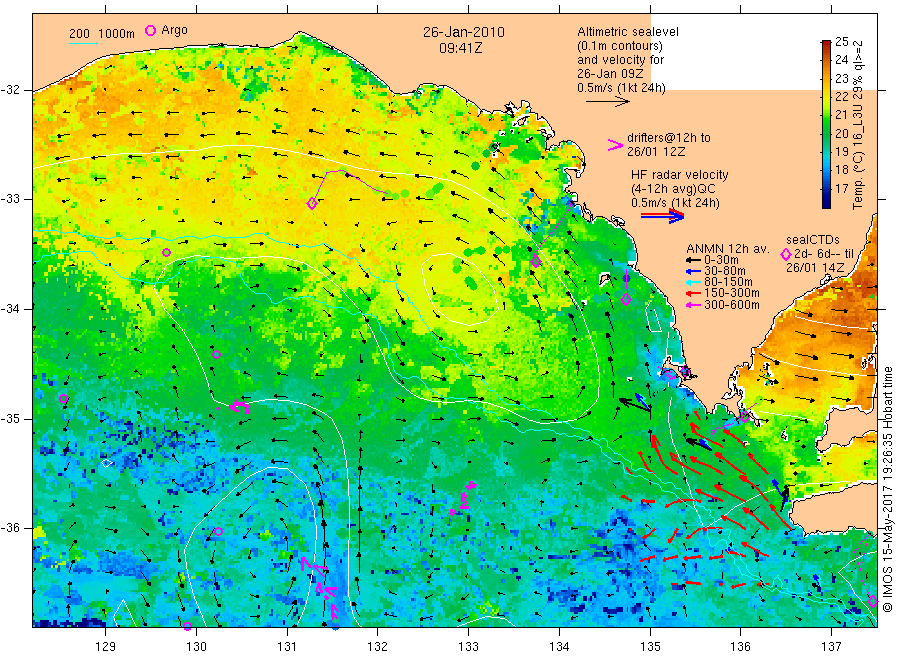Click the '300-600m' depth range text
This screenshot has height=660, width=900.
coord(731,305)
